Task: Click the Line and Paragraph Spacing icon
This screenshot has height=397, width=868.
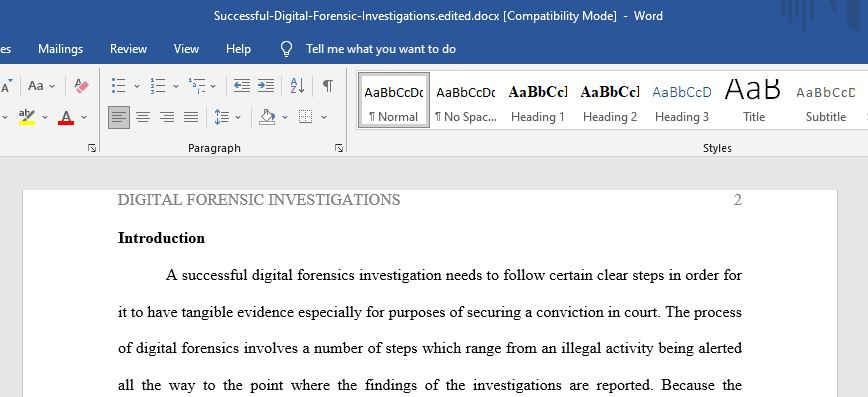Action: click(221, 117)
